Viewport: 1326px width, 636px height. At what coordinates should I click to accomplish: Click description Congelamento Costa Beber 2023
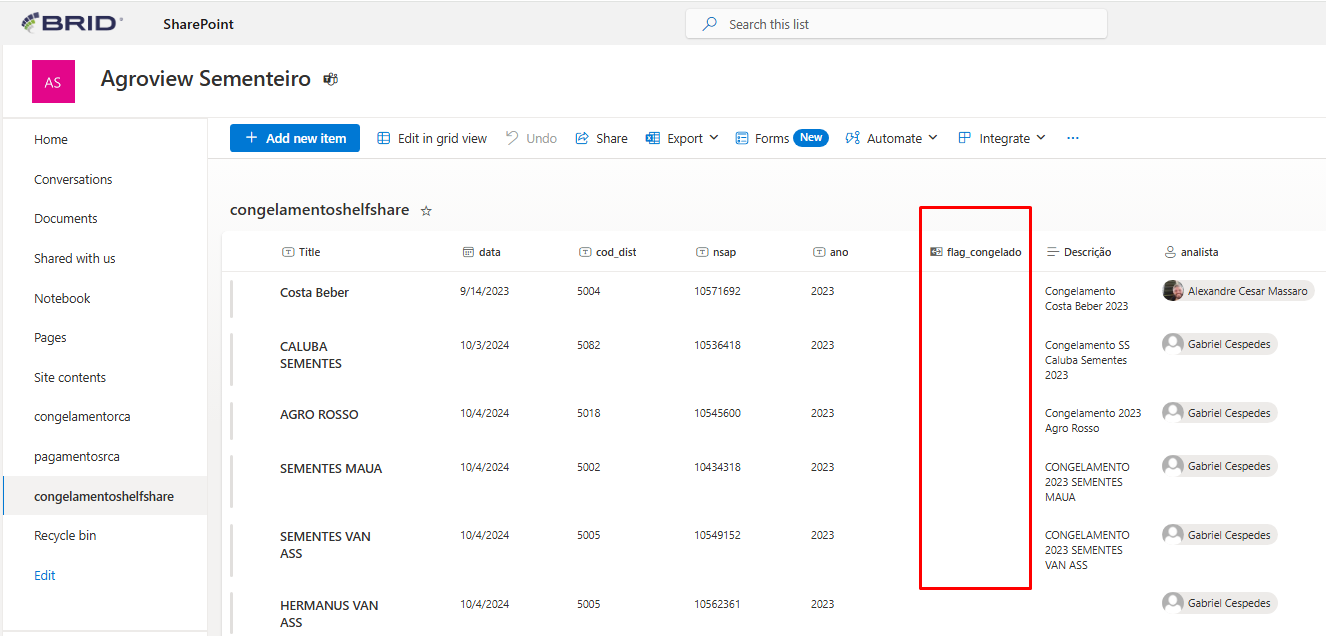pos(1086,299)
